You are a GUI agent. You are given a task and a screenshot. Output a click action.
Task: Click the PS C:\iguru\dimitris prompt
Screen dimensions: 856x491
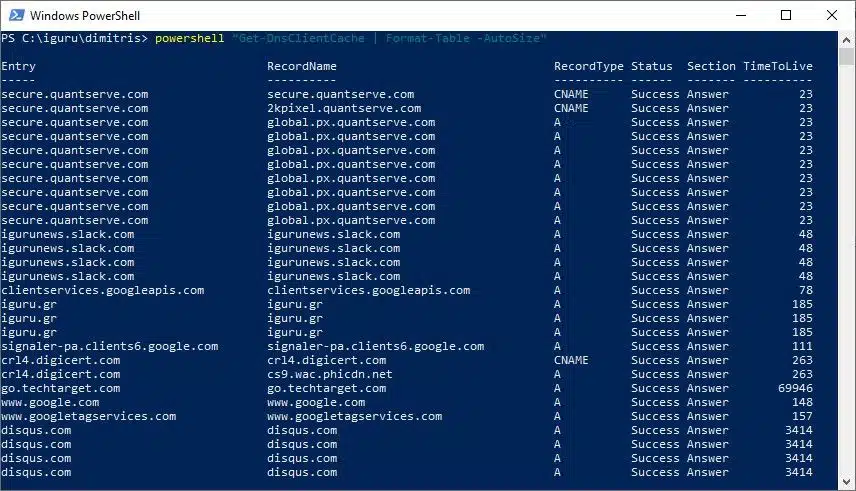(74, 38)
